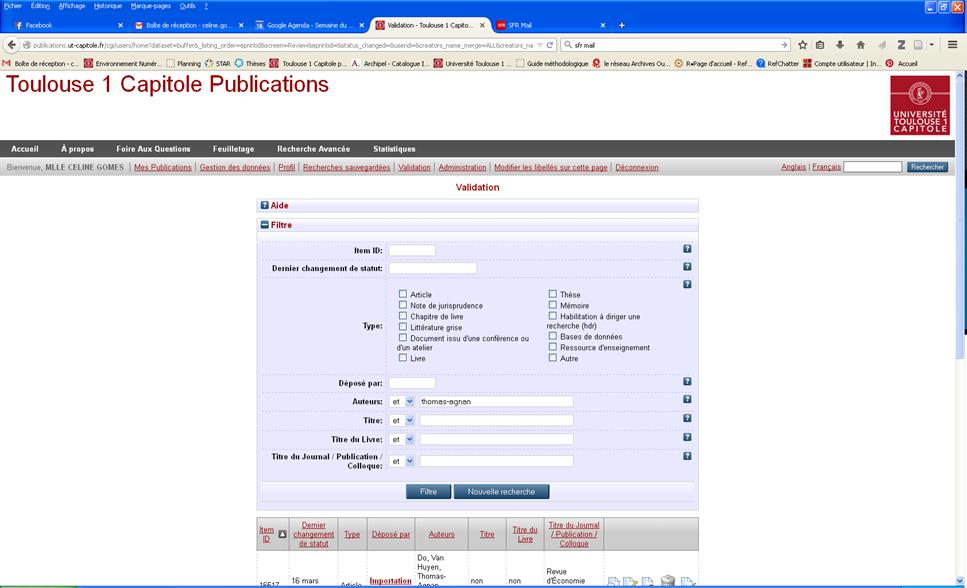Open RefChatter bookmark
The image size is (967, 588).
pos(777,64)
